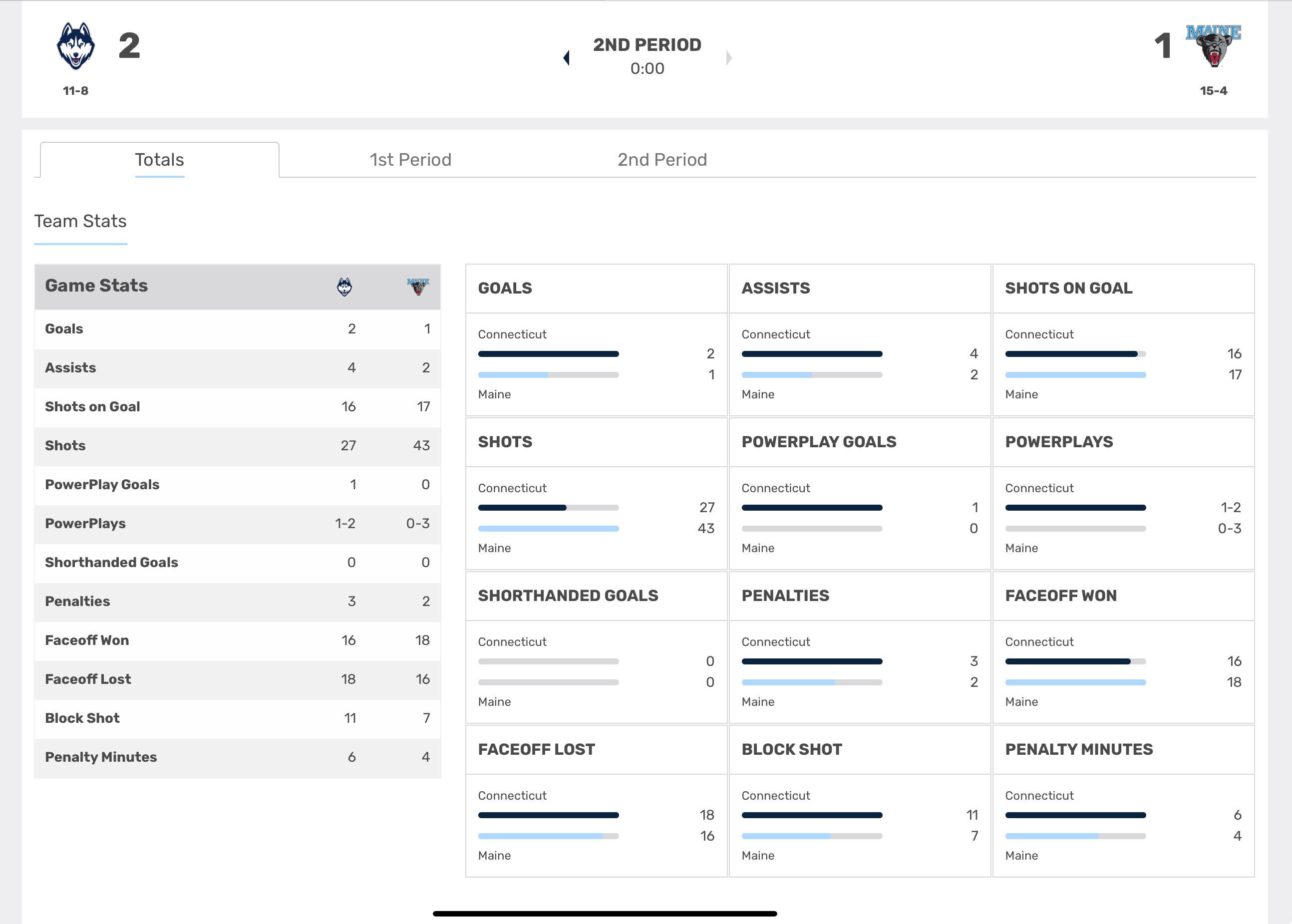Click the 2ND PERIOD heading in the scoreboard

pyautogui.click(x=647, y=45)
